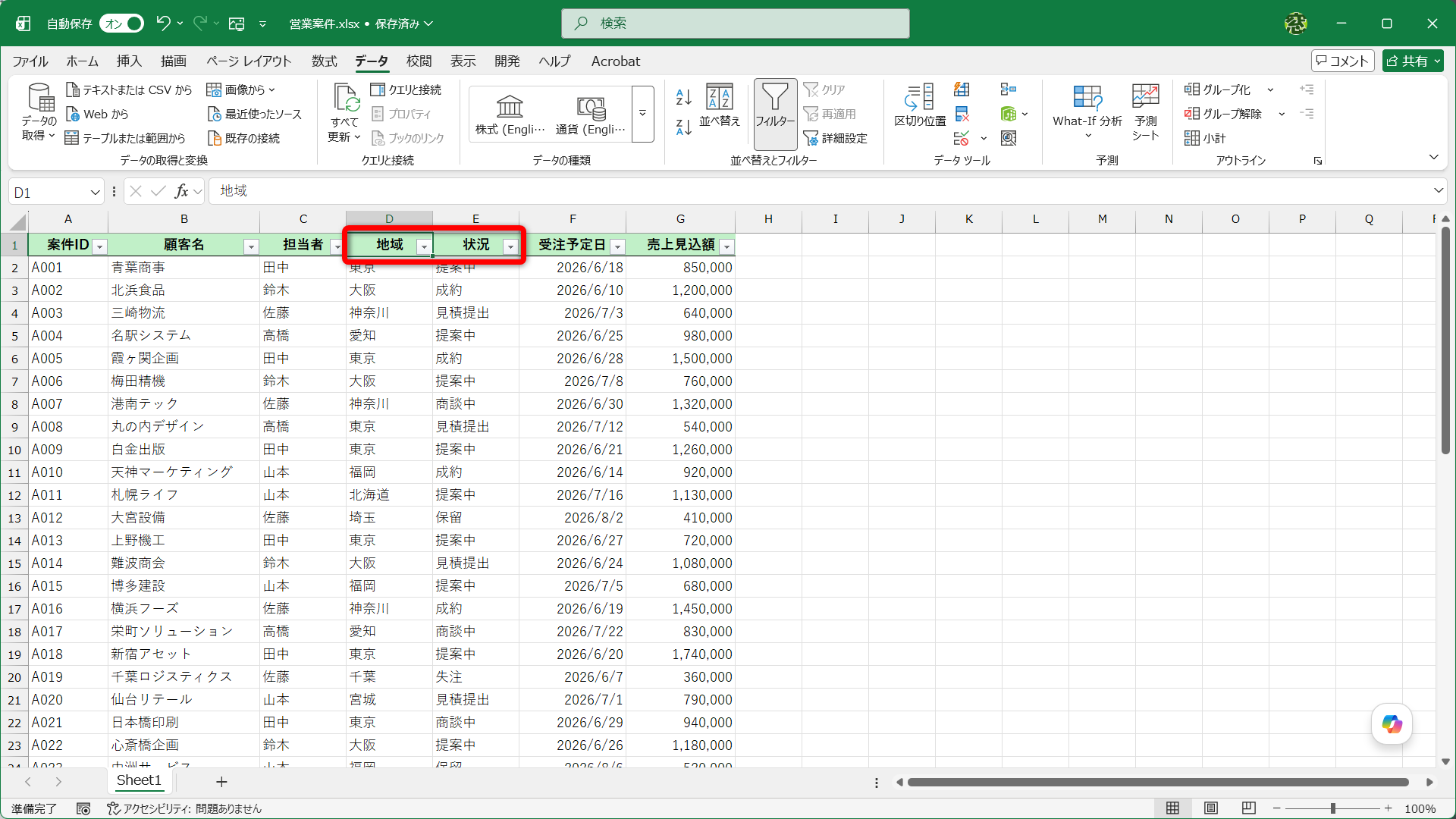Switch to the ページ レイアウト tab
Screen dimensions: 1456x819
coord(249,61)
